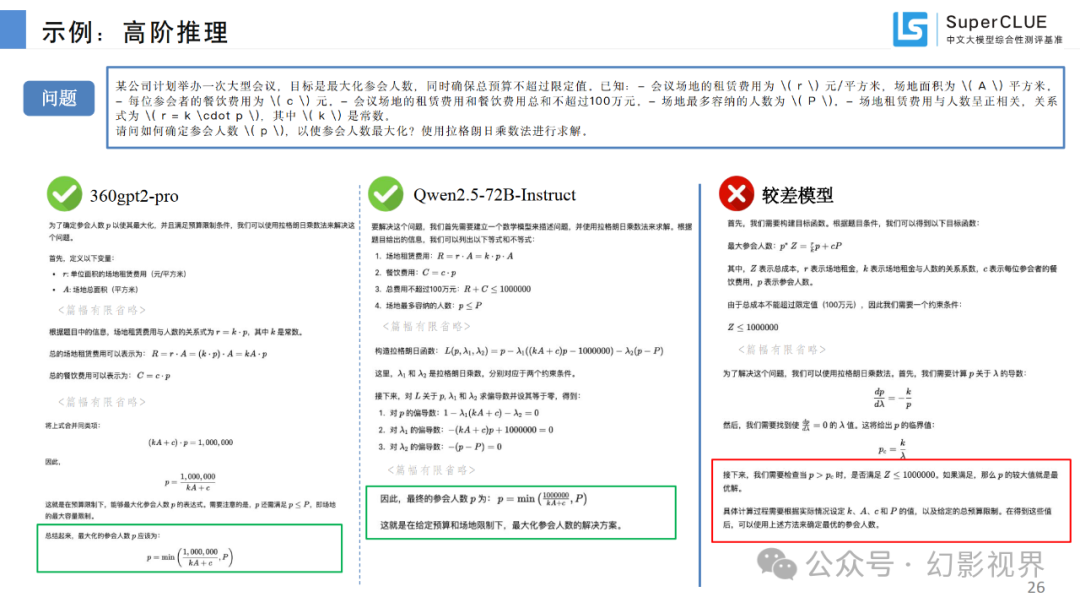Select the 360gpt2-pro heading
The height and width of the screenshot is (608, 1080).
coord(134,196)
